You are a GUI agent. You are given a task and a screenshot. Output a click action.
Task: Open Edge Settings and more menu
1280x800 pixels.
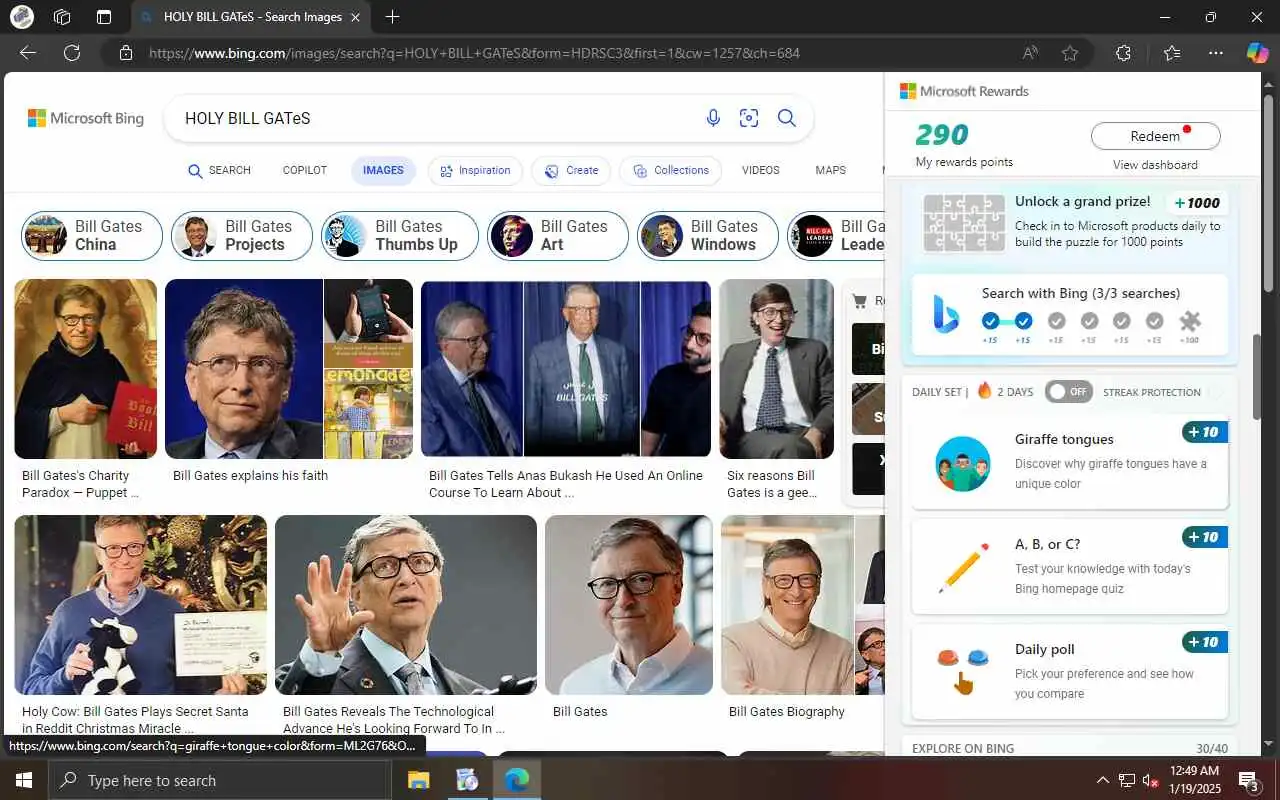point(1216,53)
